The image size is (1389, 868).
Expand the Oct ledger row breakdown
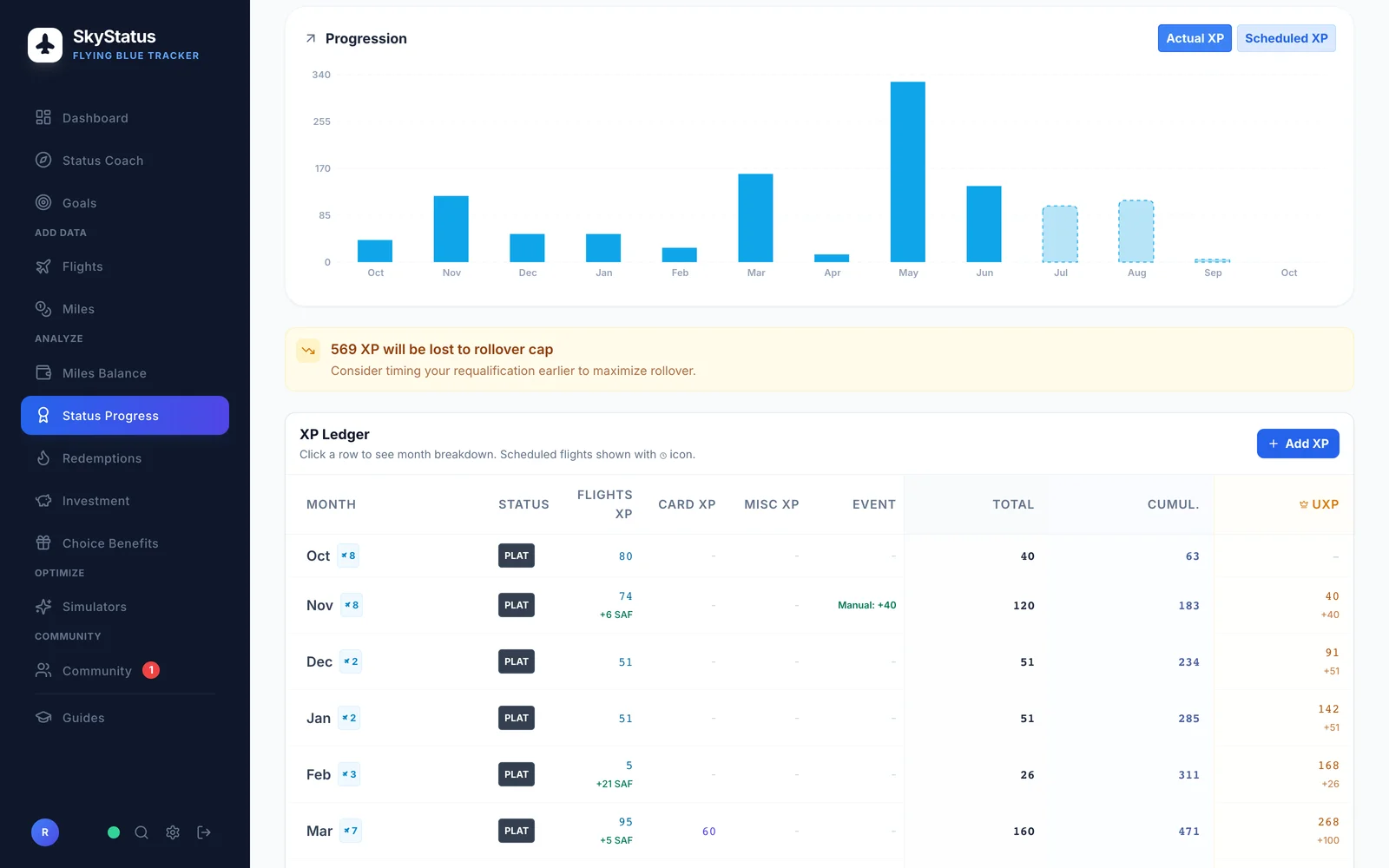click(x=820, y=556)
